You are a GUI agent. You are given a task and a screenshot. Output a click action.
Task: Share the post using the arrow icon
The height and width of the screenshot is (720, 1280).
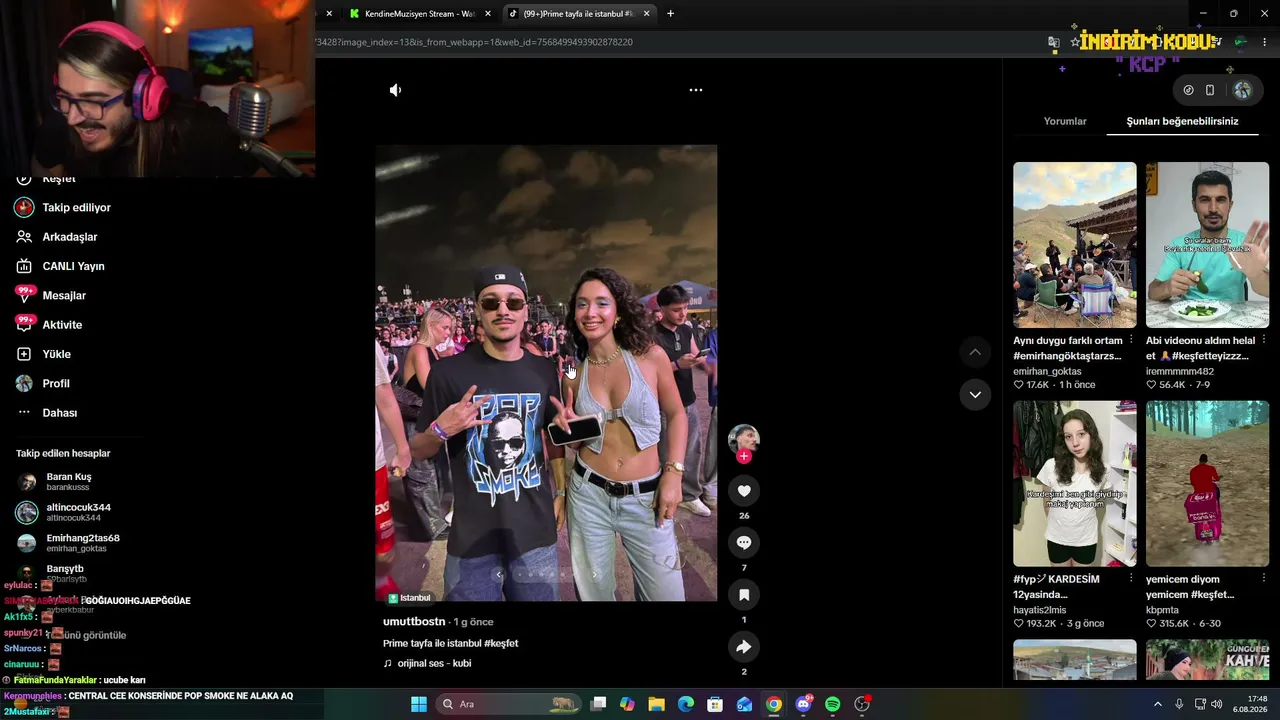(744, 647)
